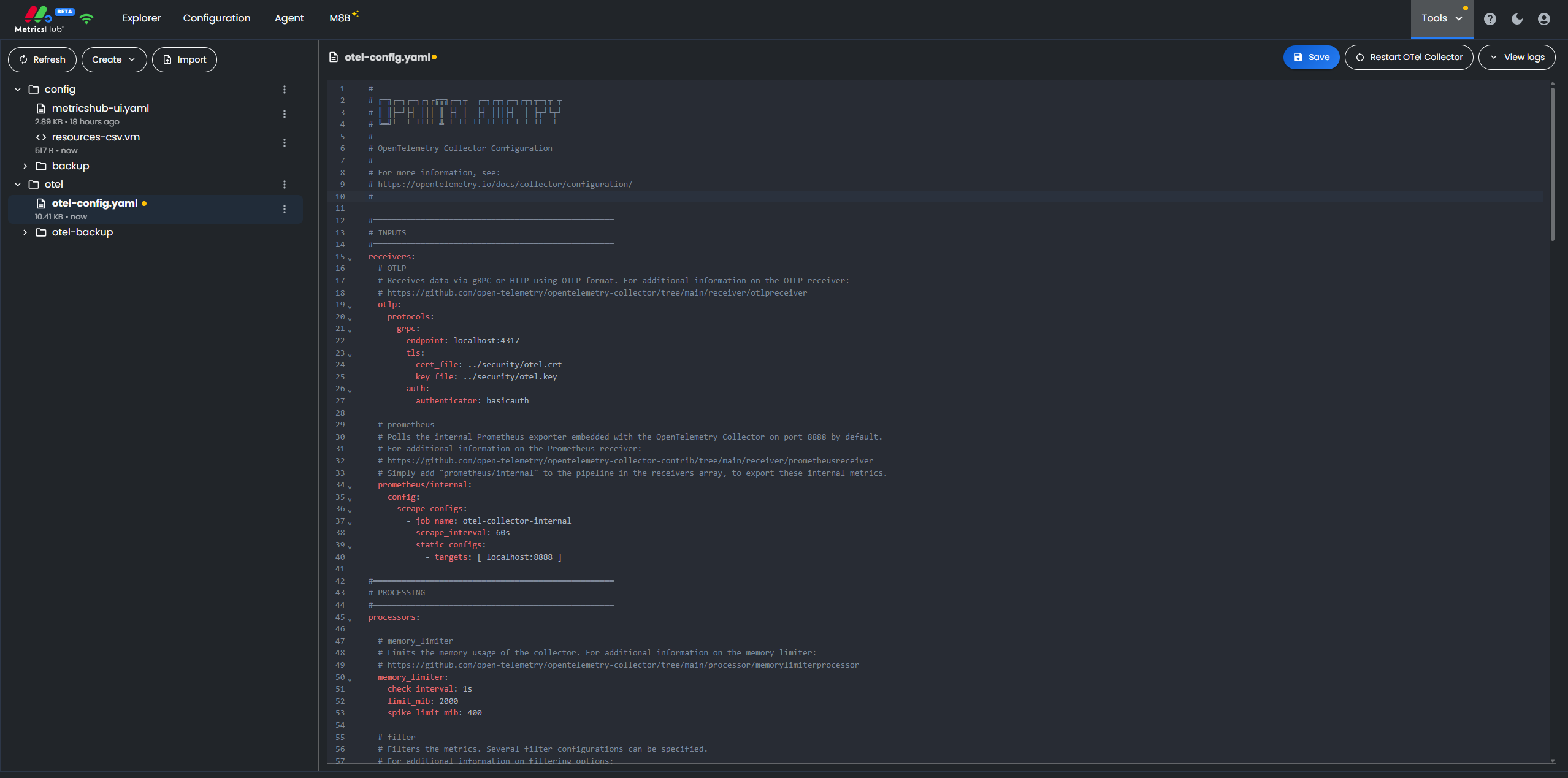Open metricshub-ui.yaml options menu
The image size is (1568, 778).
pos(285,114)
